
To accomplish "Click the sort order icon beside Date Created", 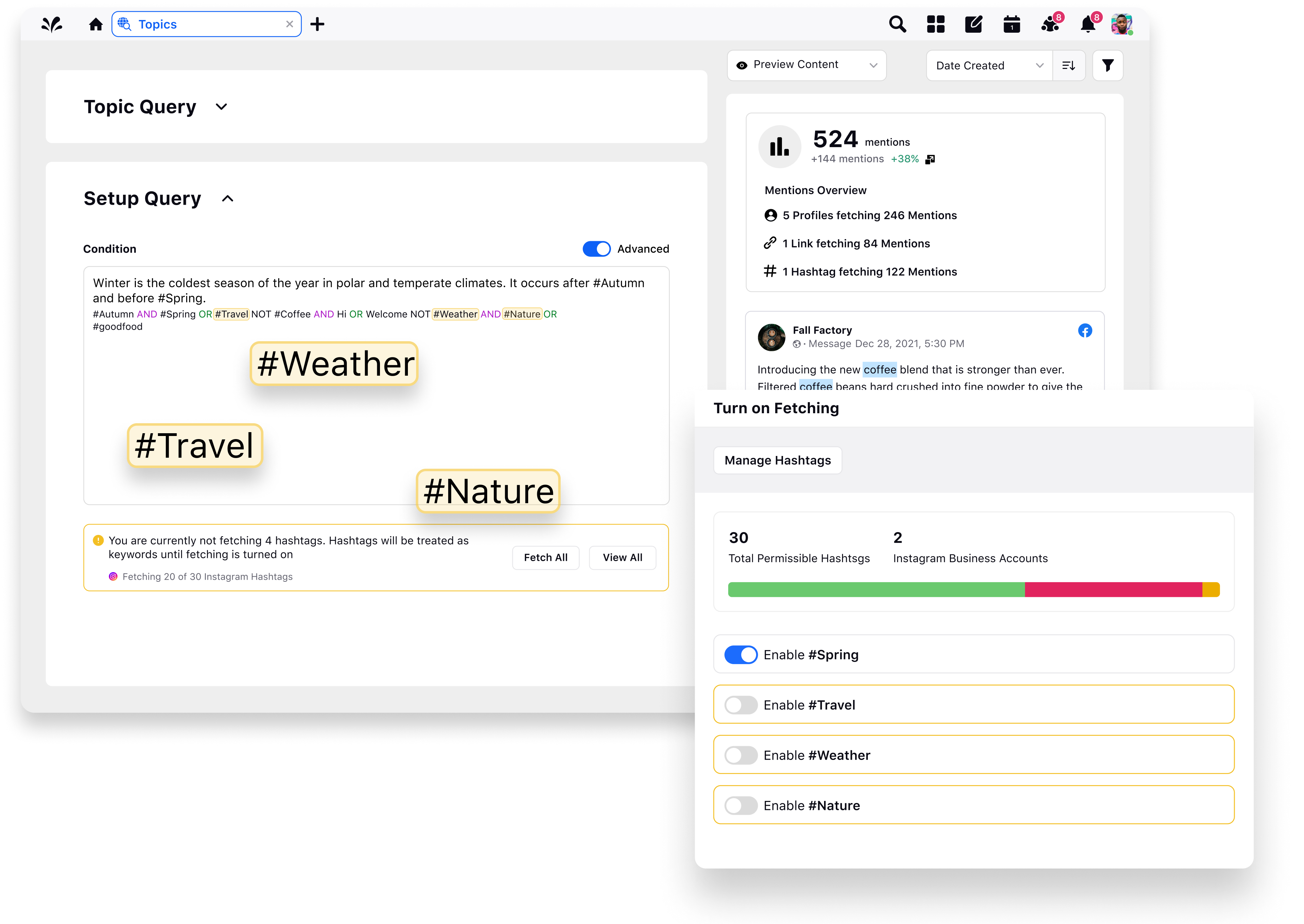I will pyautogui.click(x=1069, y=65).
